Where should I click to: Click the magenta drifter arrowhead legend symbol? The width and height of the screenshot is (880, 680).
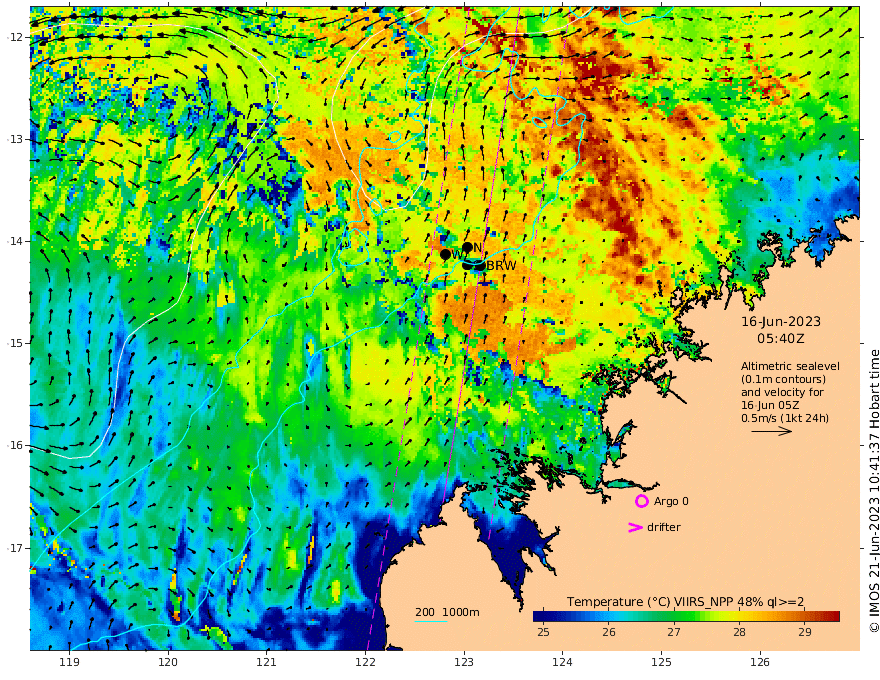pyautogui.click(x=635, y=527)
